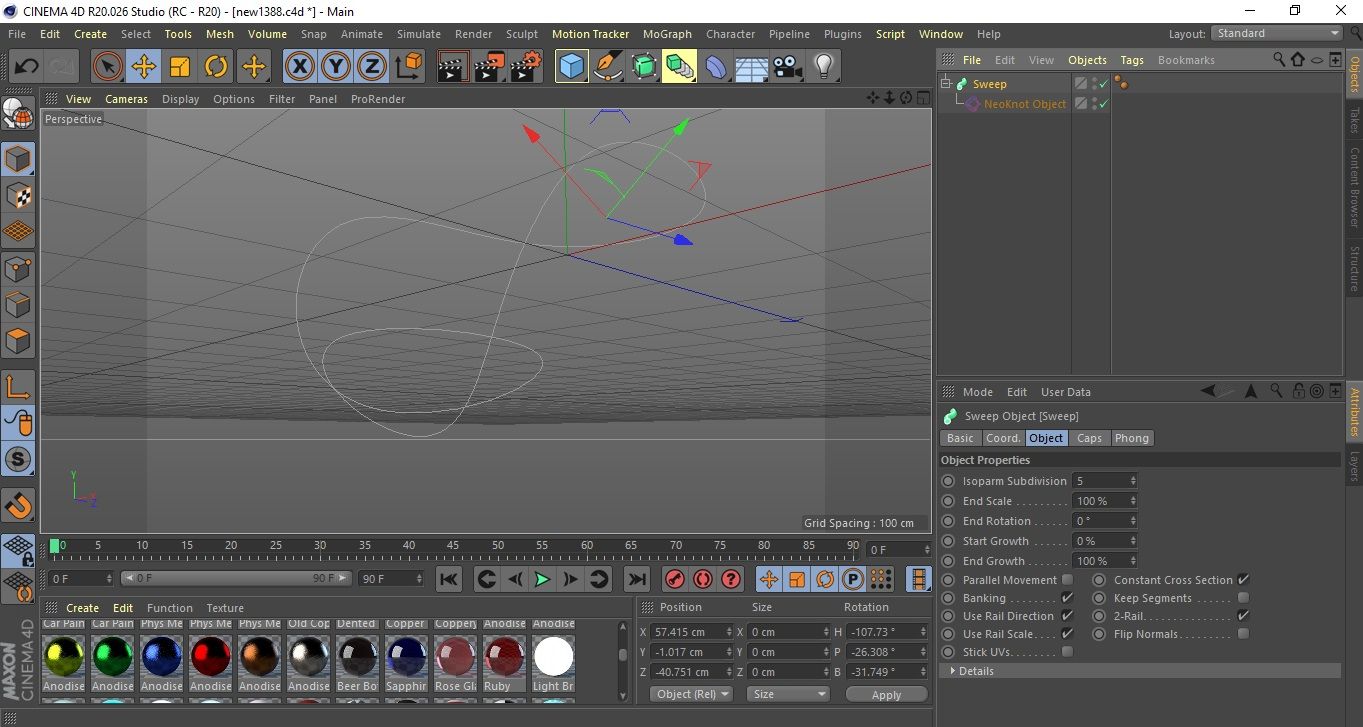Go to start of animation
This screenshot has height=727, width=1363.
(449, 579)
